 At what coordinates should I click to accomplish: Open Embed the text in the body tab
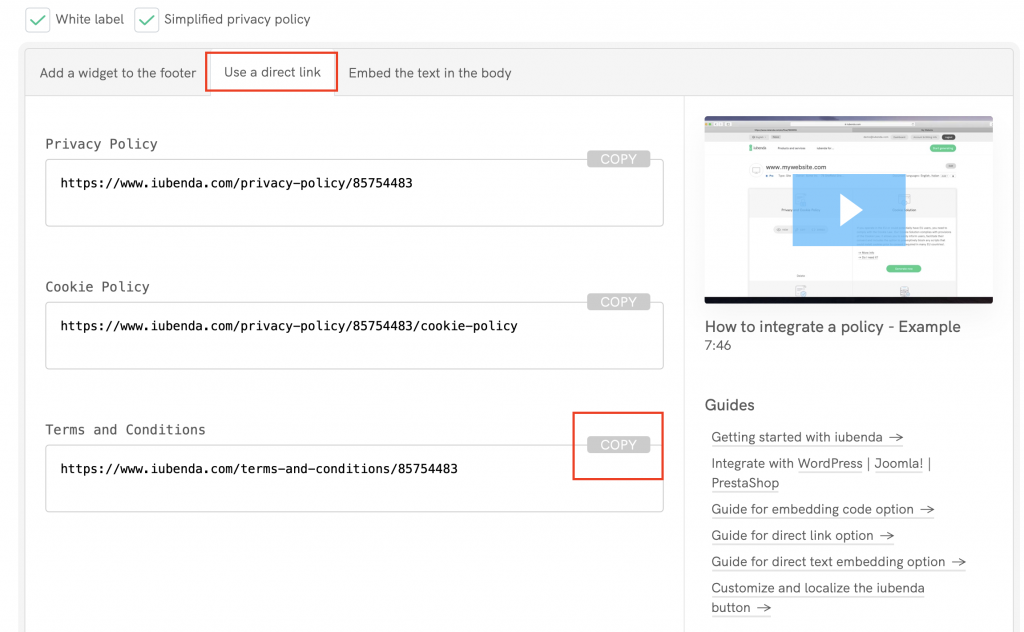pyautogui.click(x=430, y=73)
